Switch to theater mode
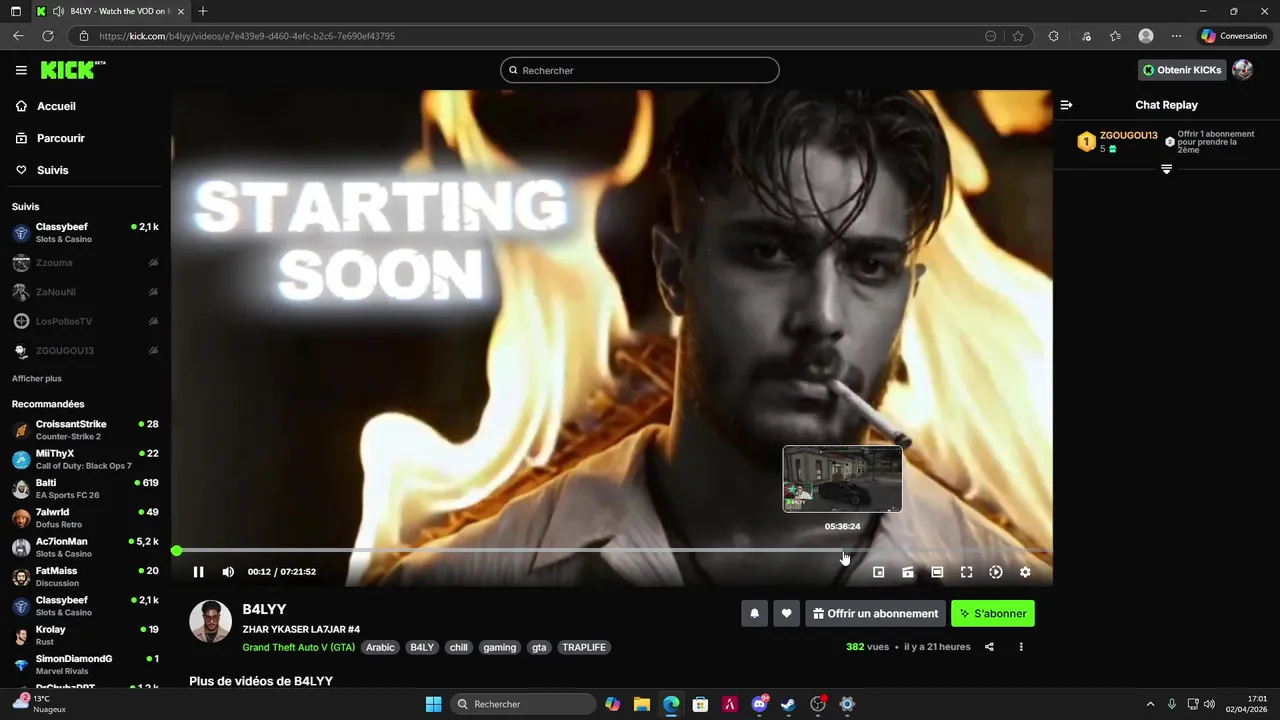The image size is (1280, 720). (937, 572)
